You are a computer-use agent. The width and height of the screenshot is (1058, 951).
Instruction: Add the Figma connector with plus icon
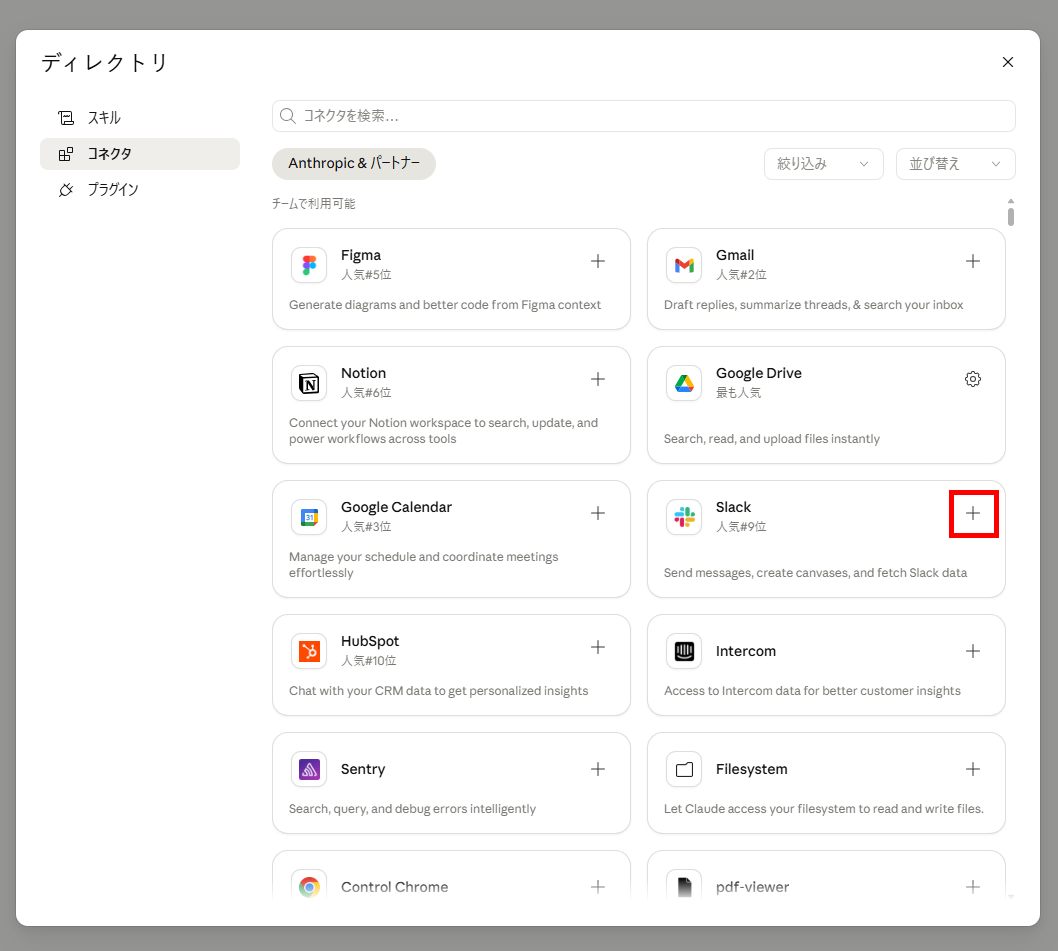(598, 261)
